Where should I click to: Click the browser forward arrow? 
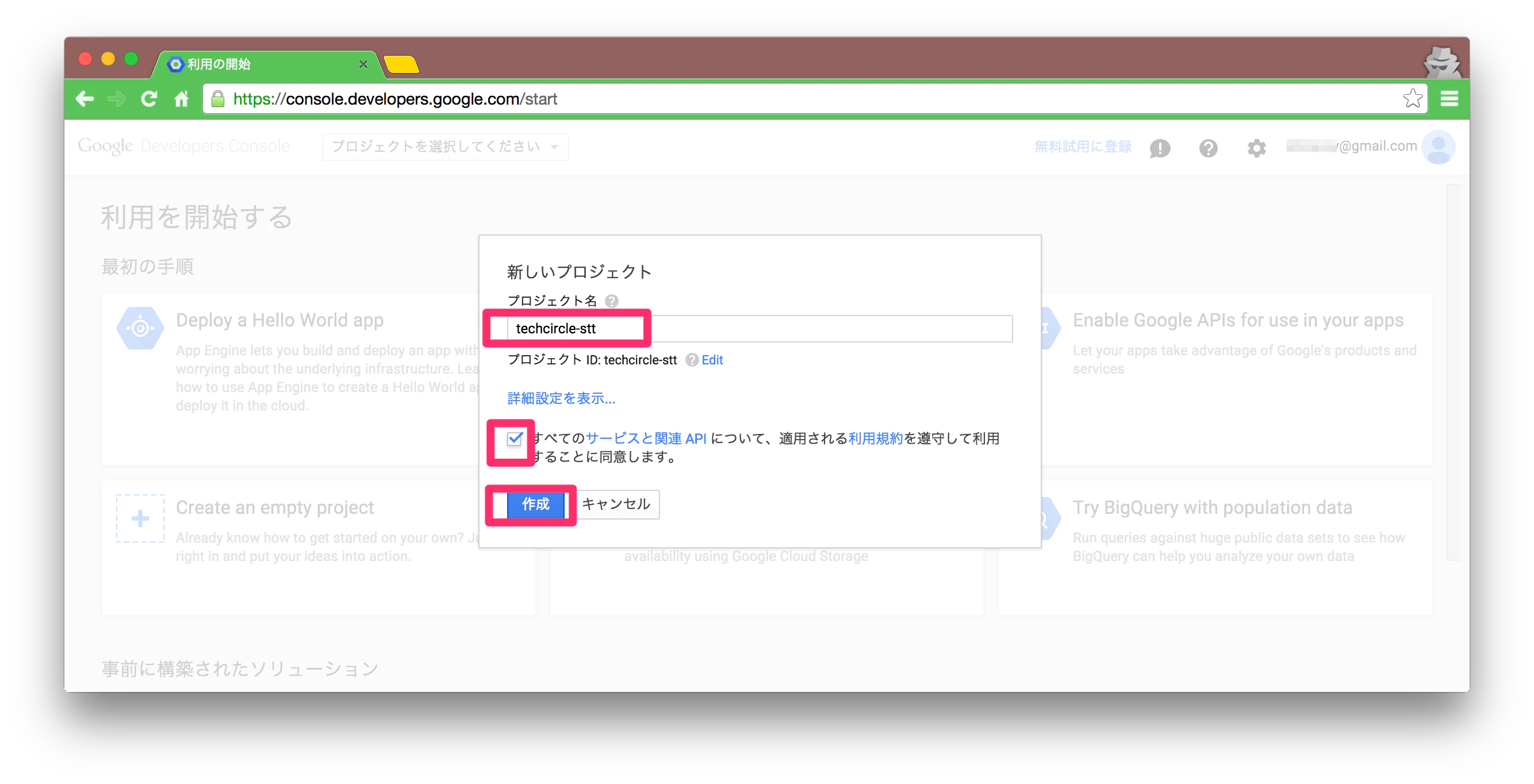click(x=117, y=99)
